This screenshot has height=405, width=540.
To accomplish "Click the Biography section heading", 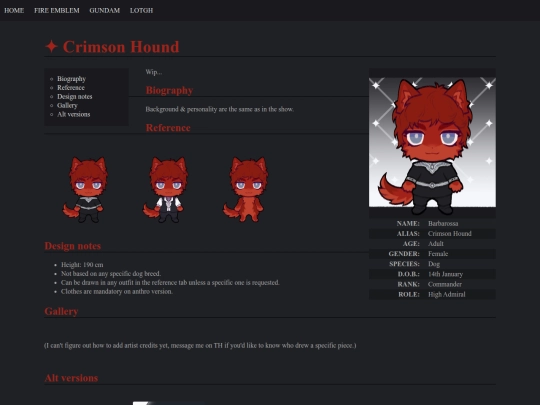I will [x=169, y=90].
